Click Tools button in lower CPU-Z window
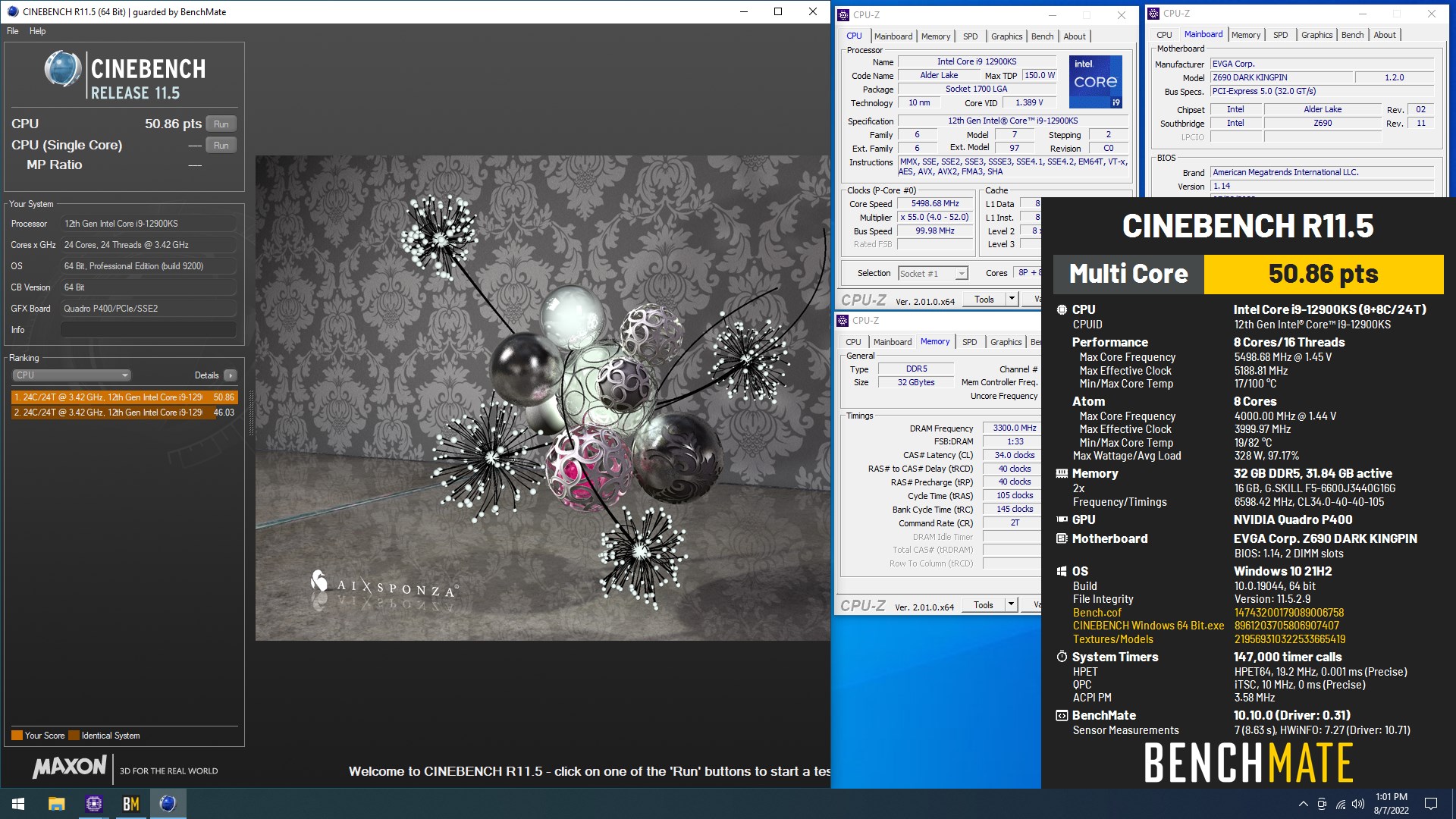Image resolution: width=1456 pixels, height=819 pixels. tap(984, 605)
